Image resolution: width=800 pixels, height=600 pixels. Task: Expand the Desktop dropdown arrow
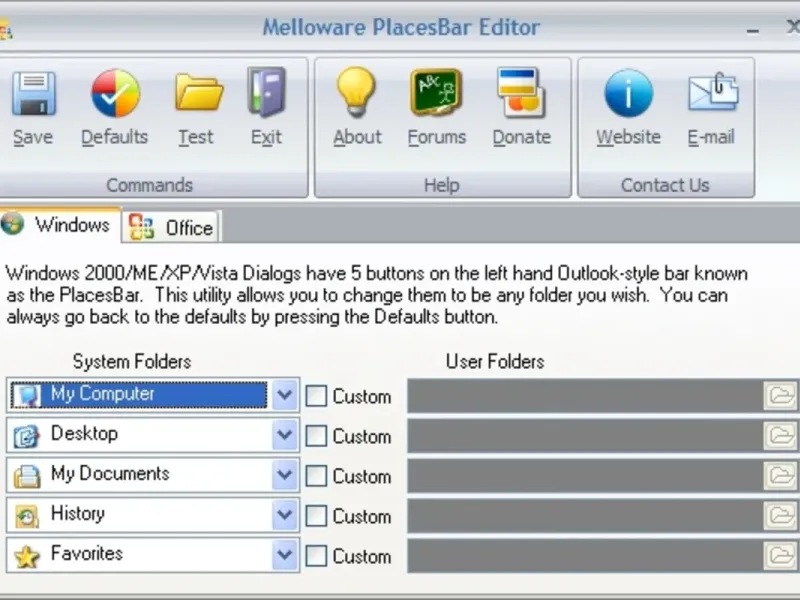(x=285, y=435)
